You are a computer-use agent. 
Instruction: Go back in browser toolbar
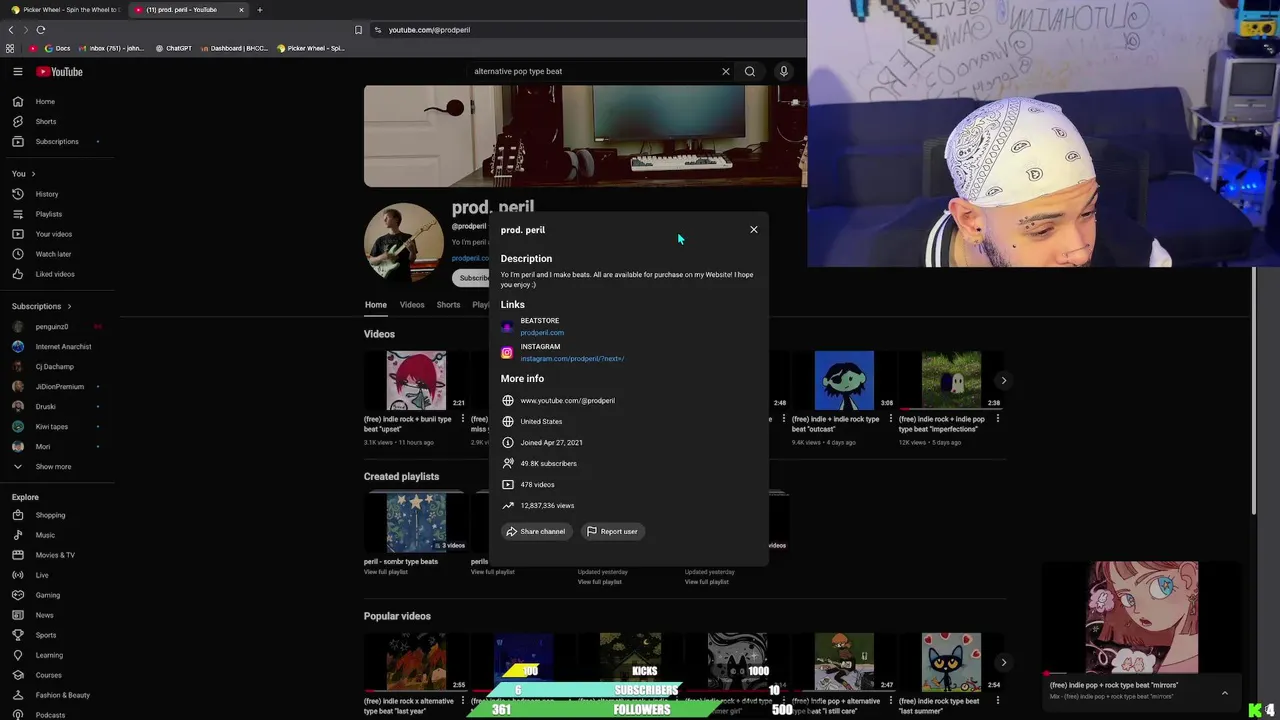[x=11, y=30]
